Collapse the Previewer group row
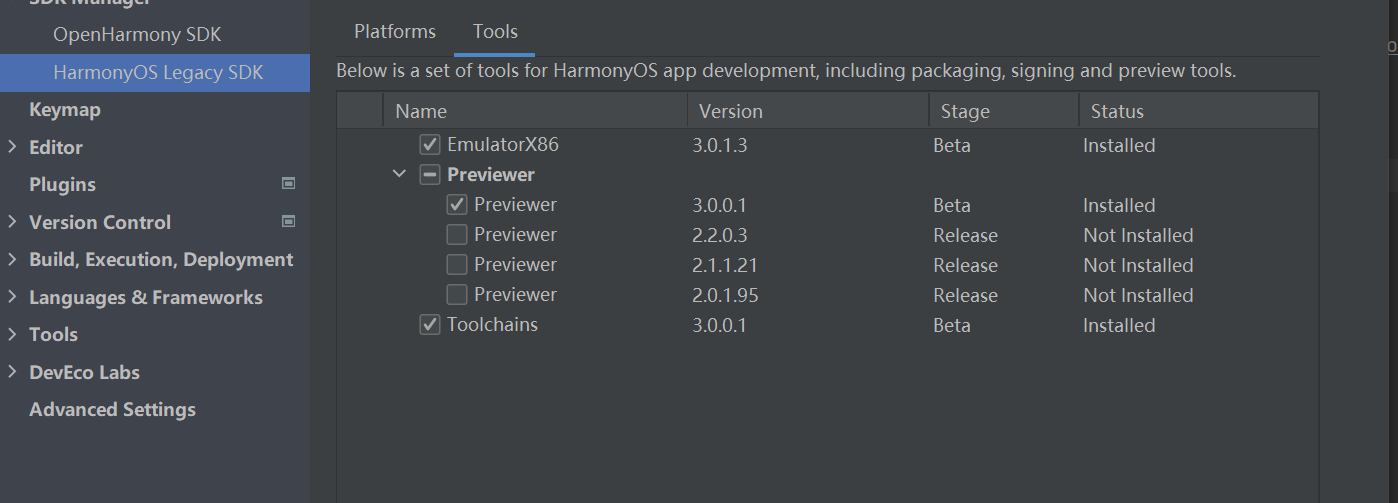This screenshot has height=503, width=1398. coord(399,174)
